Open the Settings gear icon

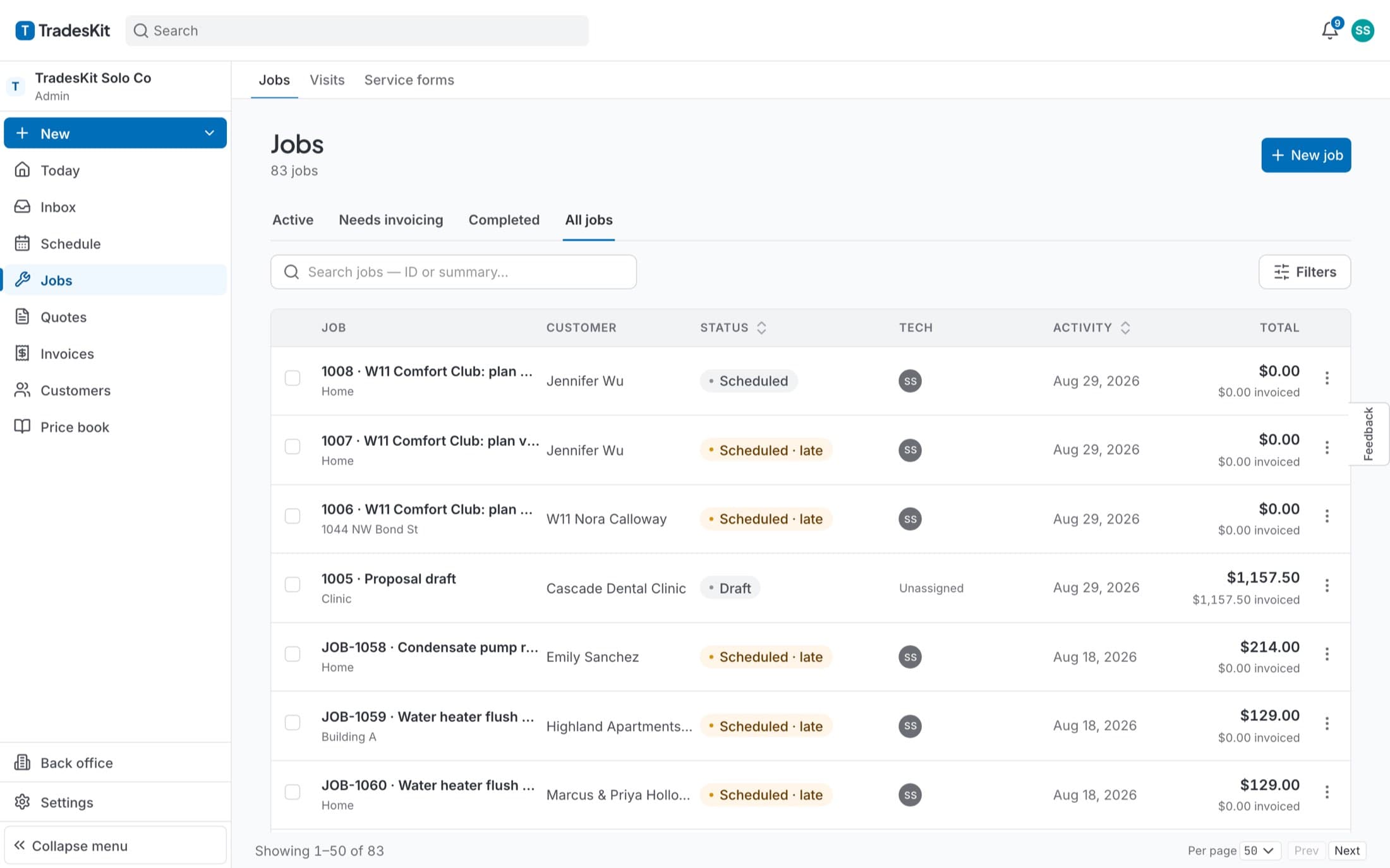coord(22,802)
